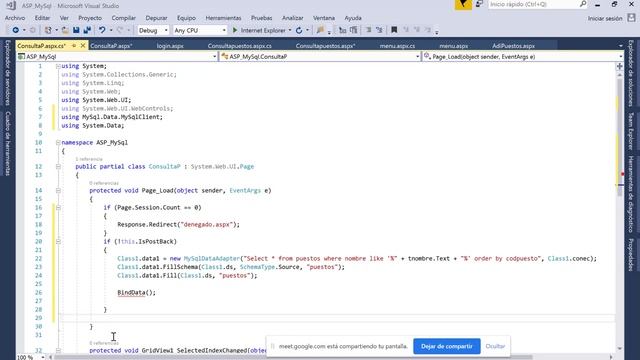The height and width of the screenshot is (360, 640).
Task: Click the Find in Files toolbar icon
Action: point(320,30)
